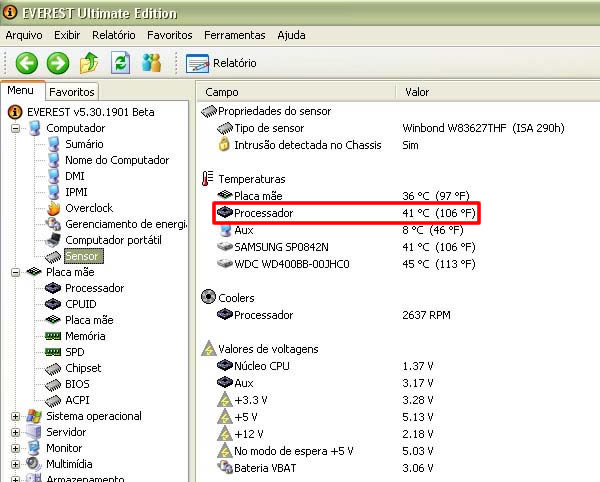Click the Valor column header

[x=417, y=92]
